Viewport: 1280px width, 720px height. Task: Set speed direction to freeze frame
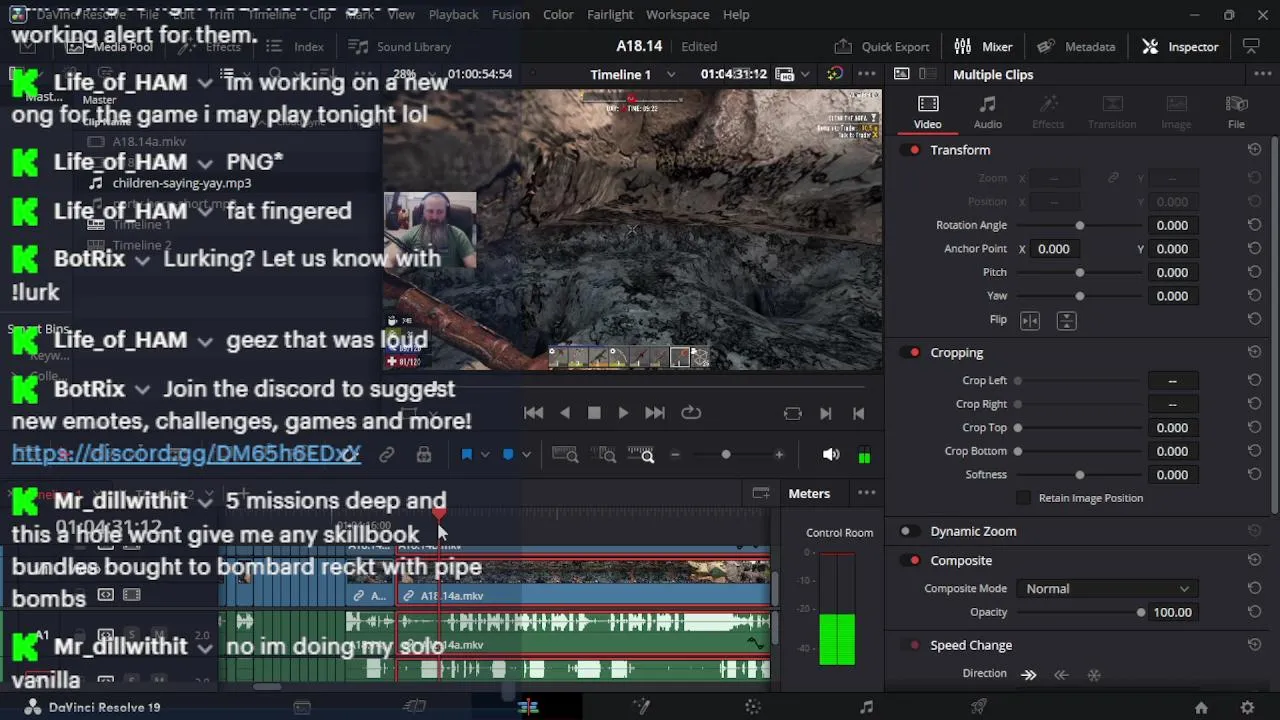pos(1093,674)
